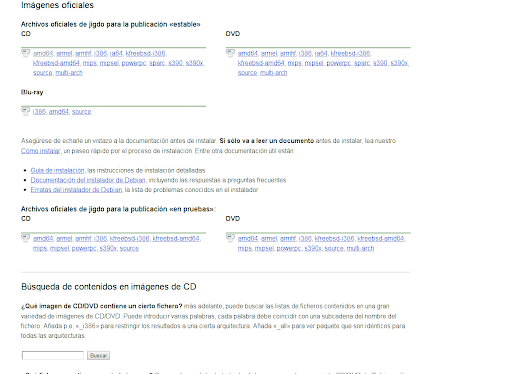
Task: Open the amd64 link in stable CD list
Action: point(43,53)
